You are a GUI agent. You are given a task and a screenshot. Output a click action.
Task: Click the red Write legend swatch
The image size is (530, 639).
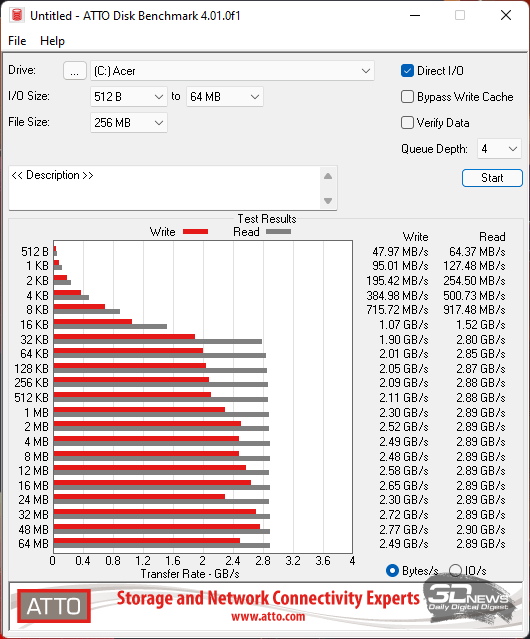pos(196,231)
